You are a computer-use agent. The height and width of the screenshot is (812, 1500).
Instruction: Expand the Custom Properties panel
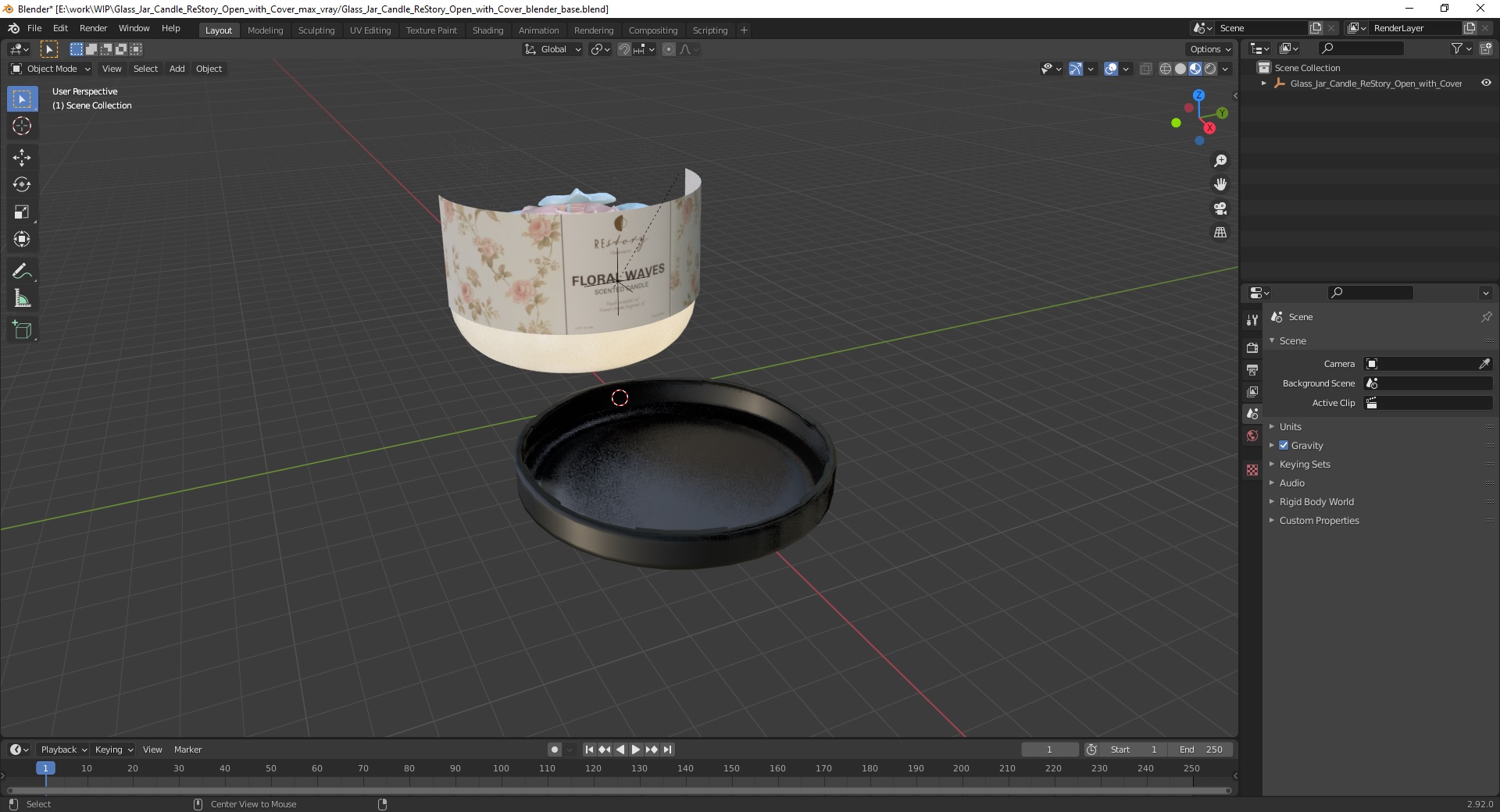[x=1319, y=520]
